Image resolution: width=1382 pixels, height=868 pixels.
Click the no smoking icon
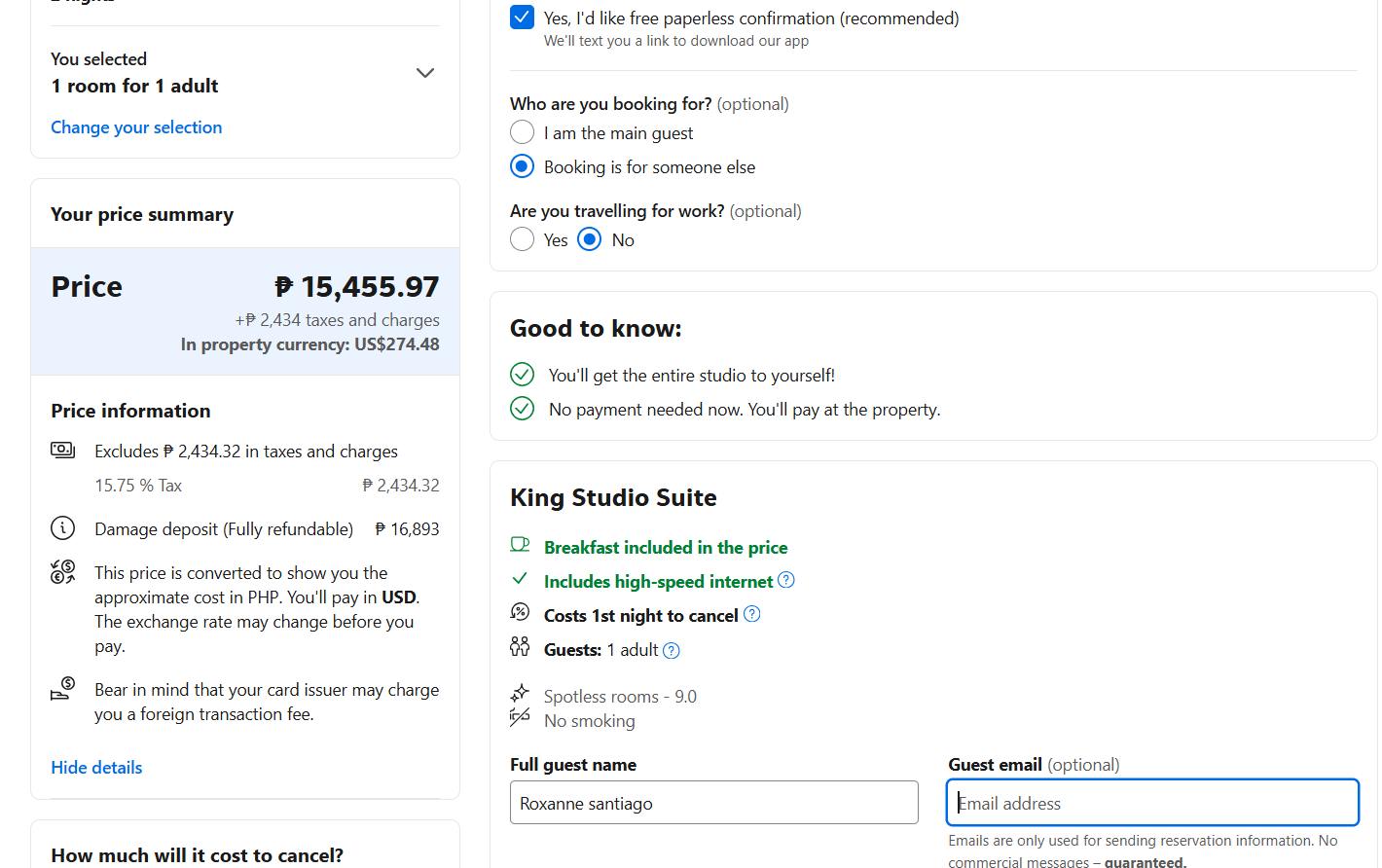(x=520, y=719)
